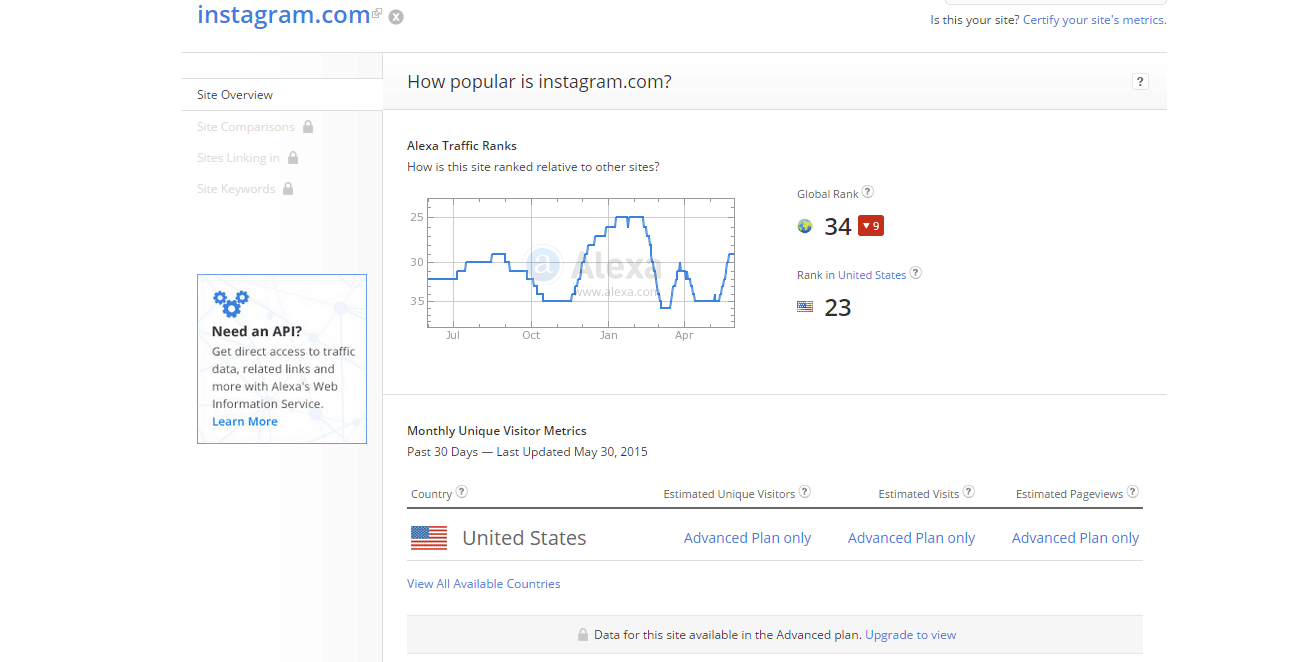Click the large United States flag in table
This screenshot has height=662, width=1298.
coord(429,538)
